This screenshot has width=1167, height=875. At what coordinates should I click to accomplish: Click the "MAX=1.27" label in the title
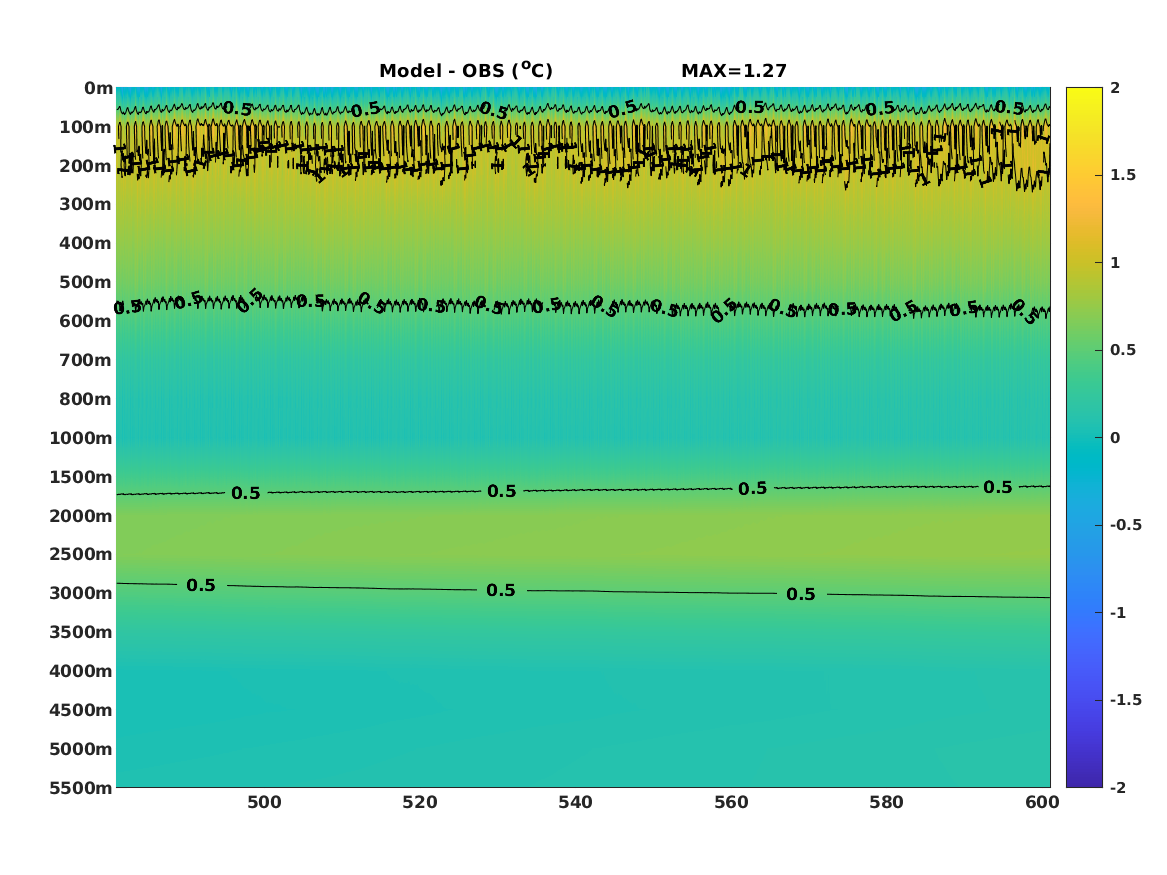click(734, 71)
